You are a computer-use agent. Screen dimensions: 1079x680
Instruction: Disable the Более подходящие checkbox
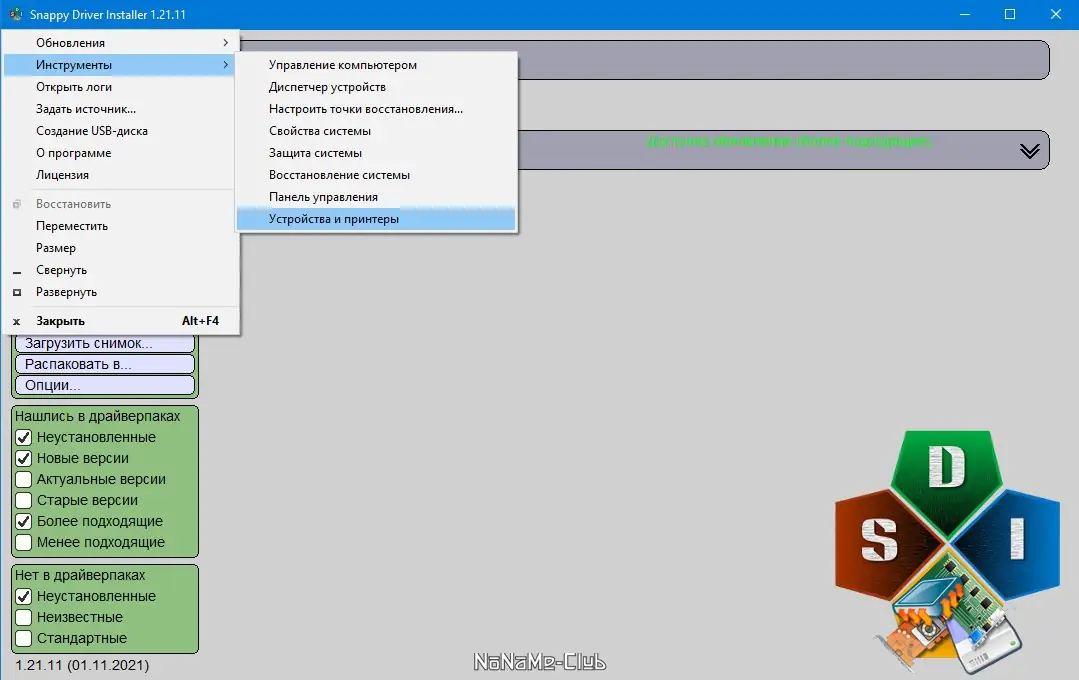(x=21, y=521)
